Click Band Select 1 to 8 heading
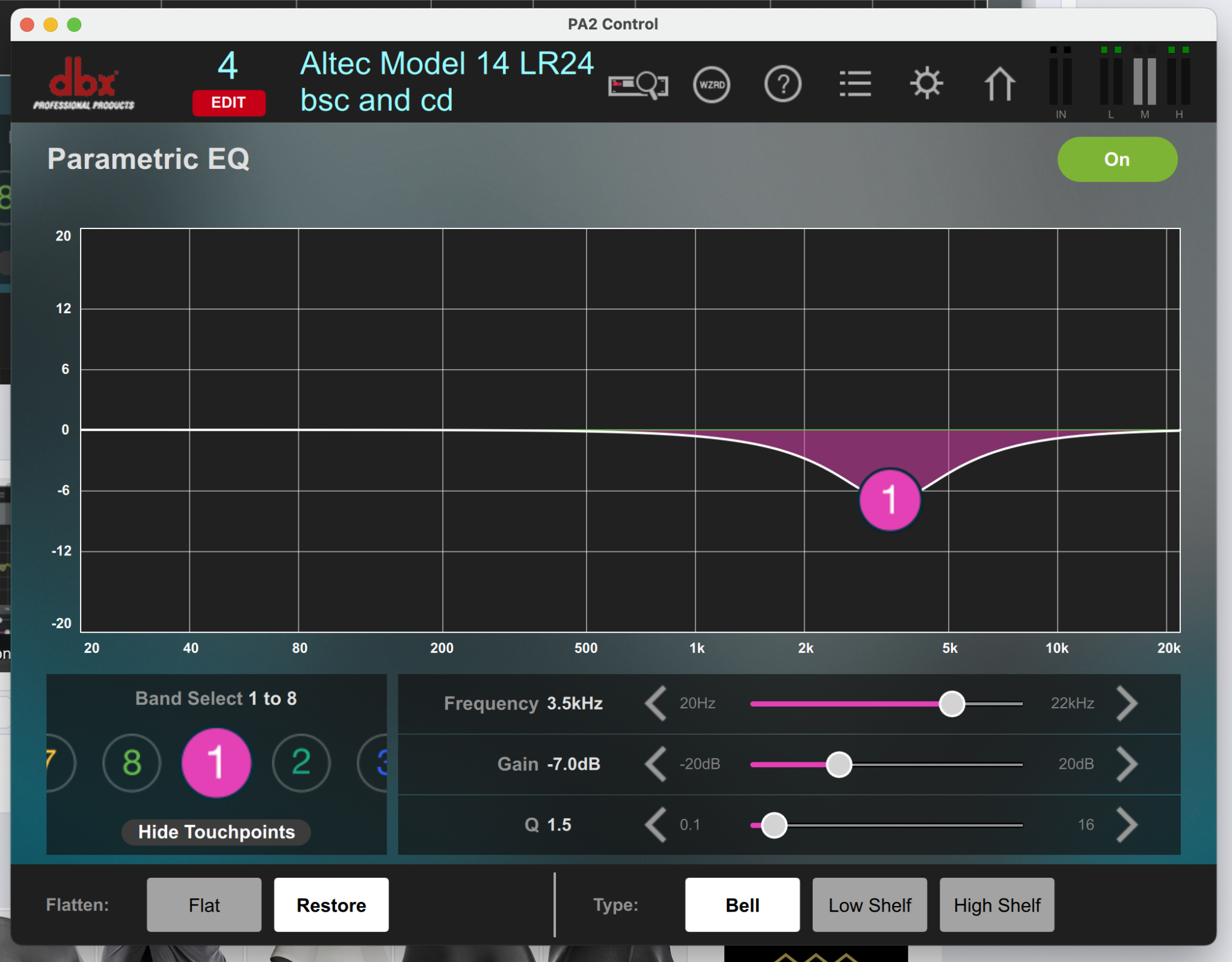The height and width of the screenshot is (962, 1232). point(216,698)
